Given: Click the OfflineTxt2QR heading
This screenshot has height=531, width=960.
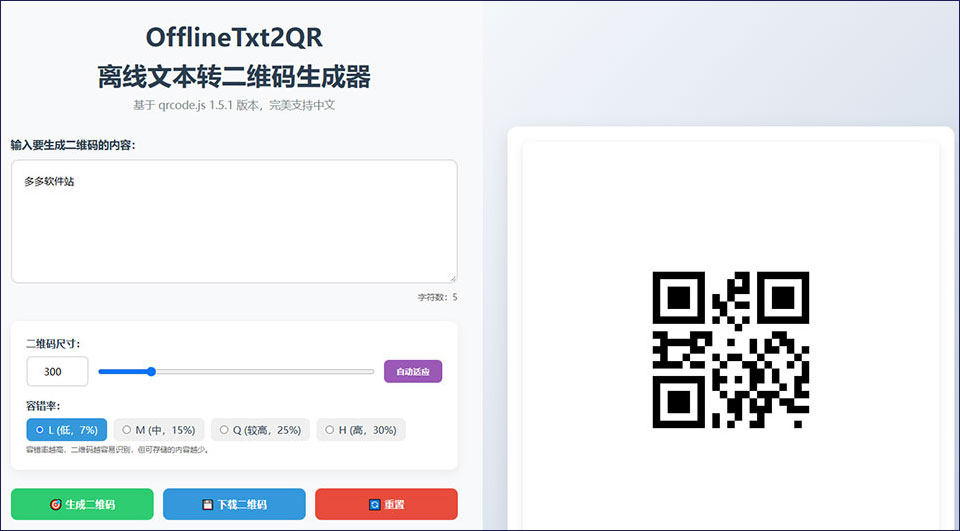Looking at the screenshot, I should point(234,37).
